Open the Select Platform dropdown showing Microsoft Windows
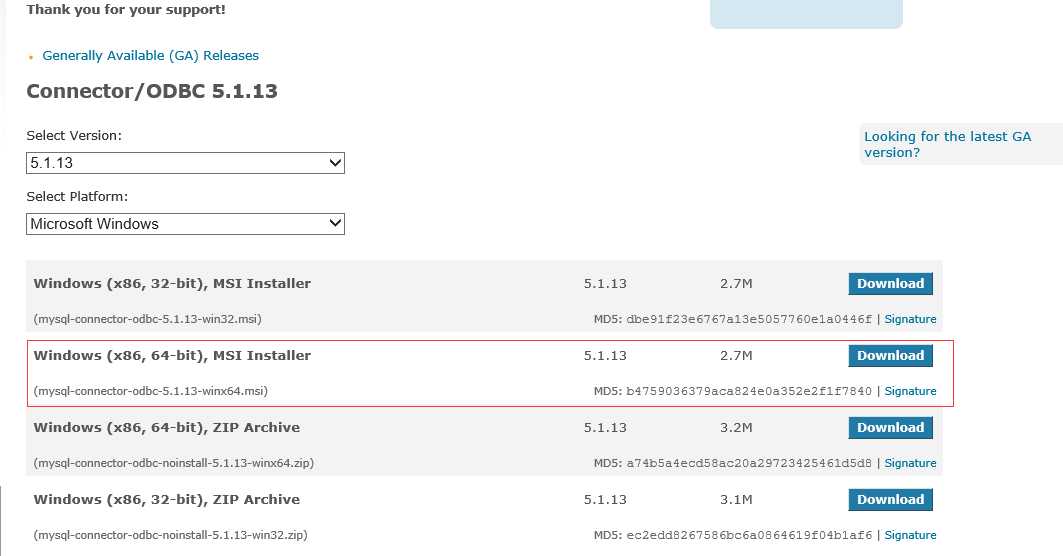Screen dimensions: 1063x556 coord(185,224)
